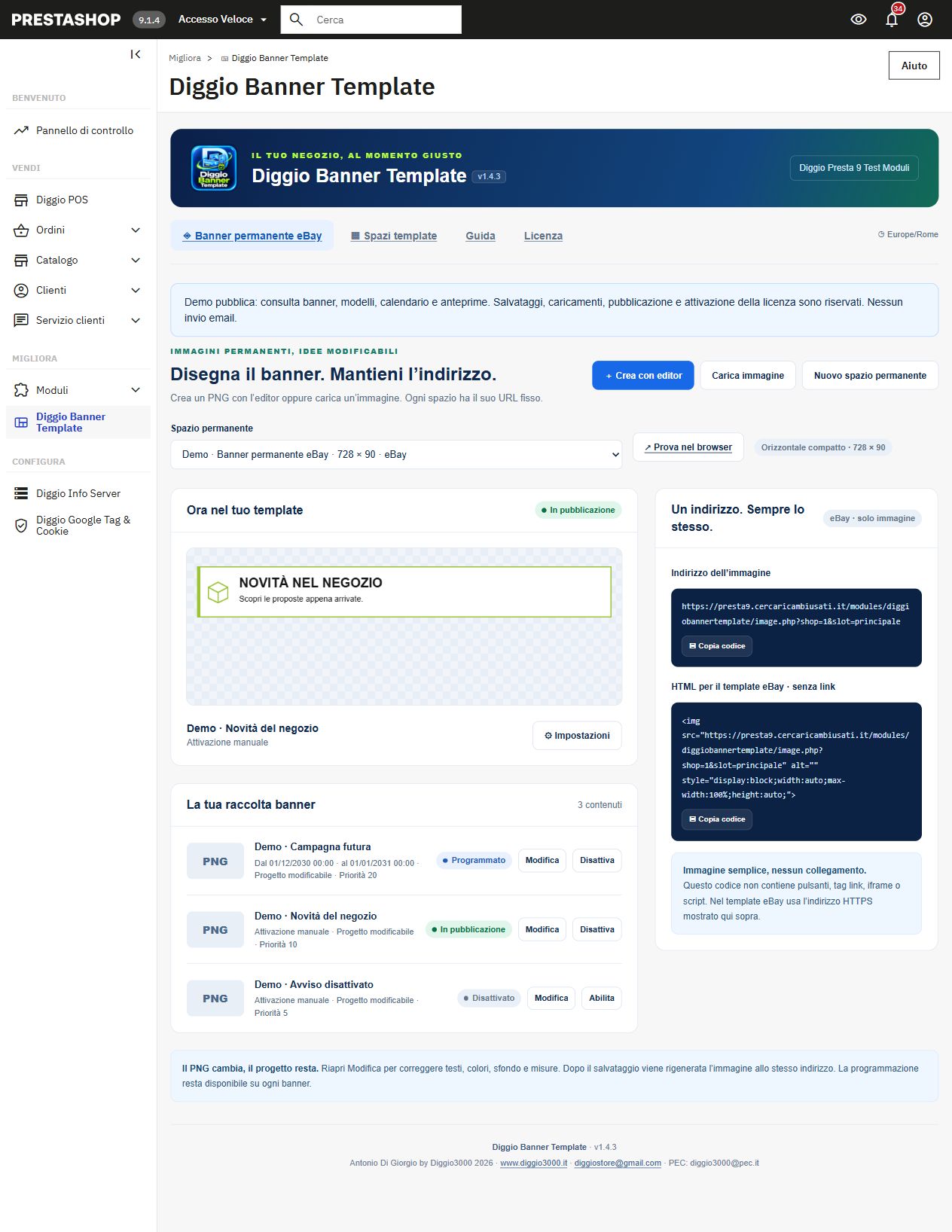Disable the Novità del negozio banner
This screenshot has width=952, height=1232.
[597, 930]
